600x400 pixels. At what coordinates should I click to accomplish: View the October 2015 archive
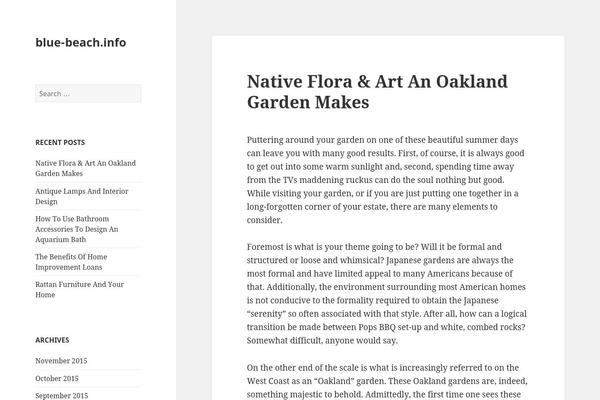pos(57,378)
